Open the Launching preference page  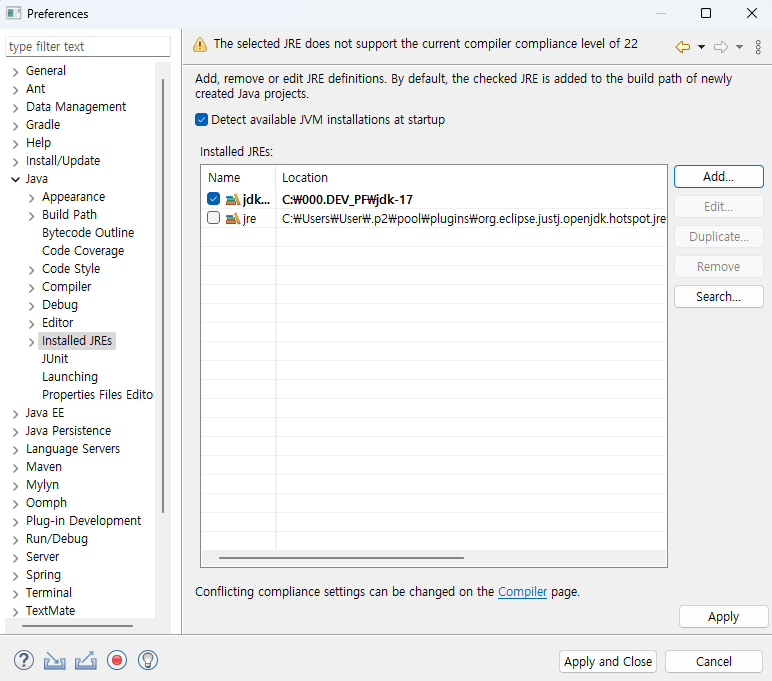coord(70,377)
